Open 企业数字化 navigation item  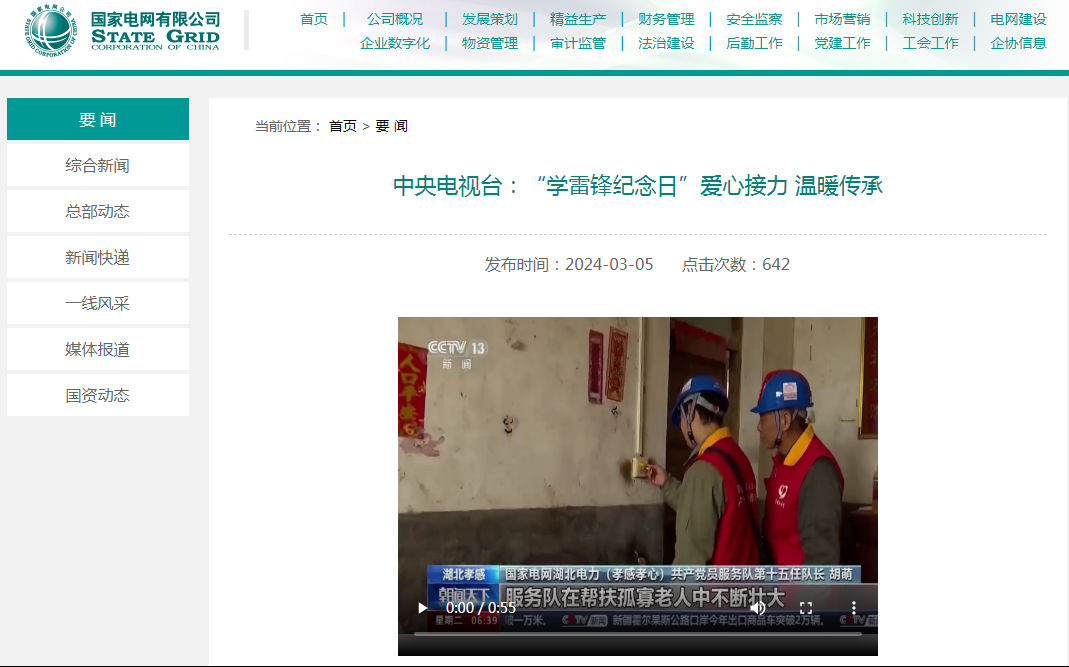[395, 43]
